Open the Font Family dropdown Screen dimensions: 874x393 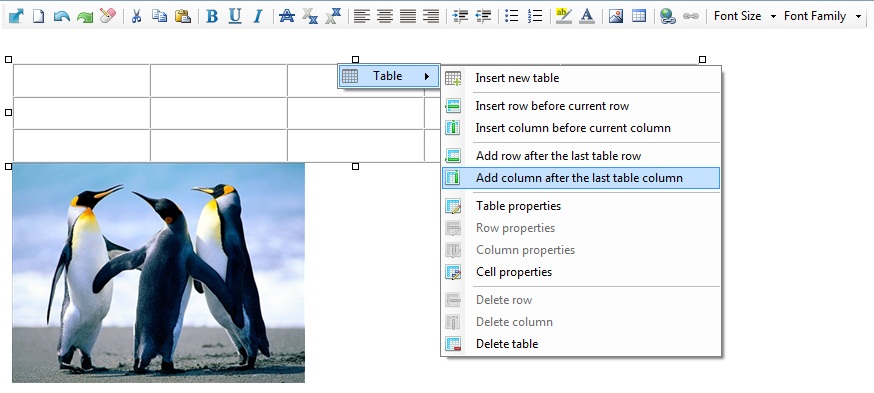point(822,16)
